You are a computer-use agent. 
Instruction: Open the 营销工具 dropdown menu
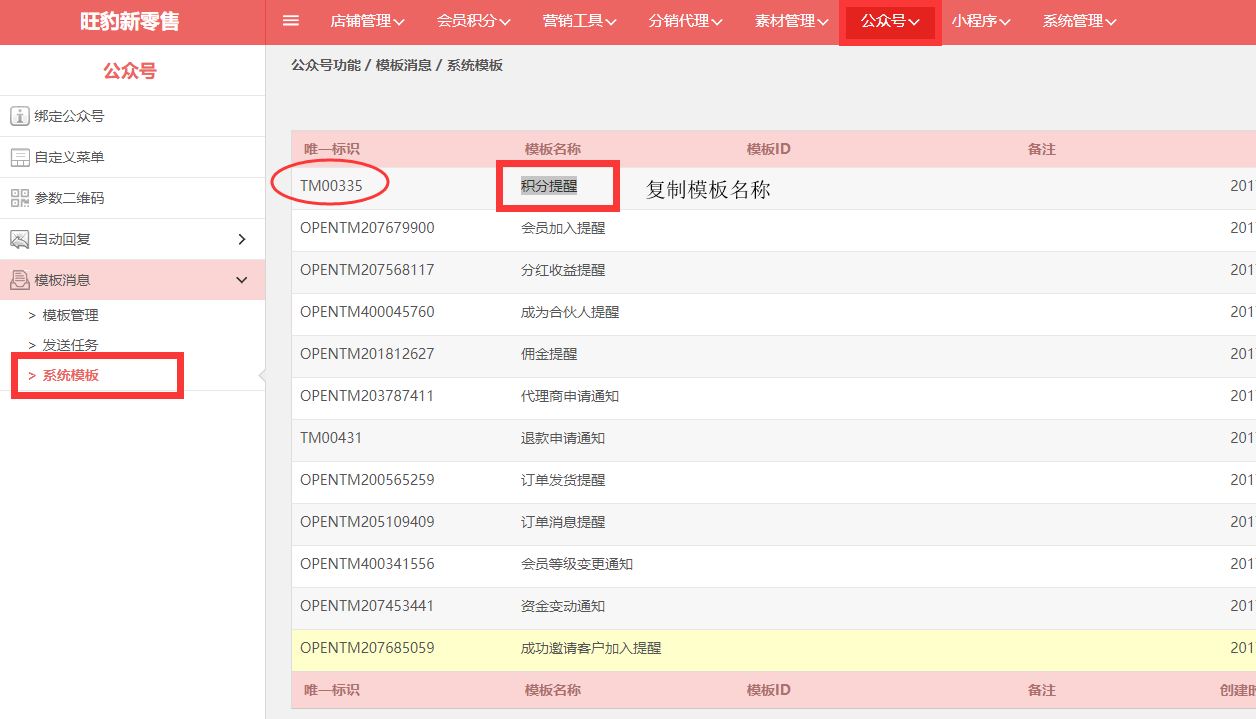point(579,21)
